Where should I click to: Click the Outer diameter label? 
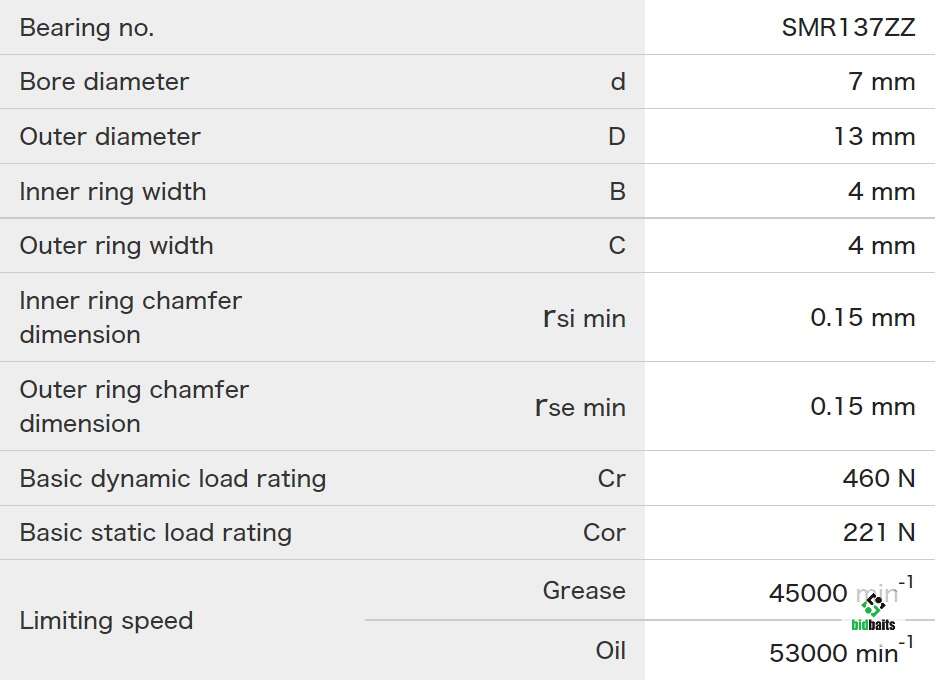110,136
